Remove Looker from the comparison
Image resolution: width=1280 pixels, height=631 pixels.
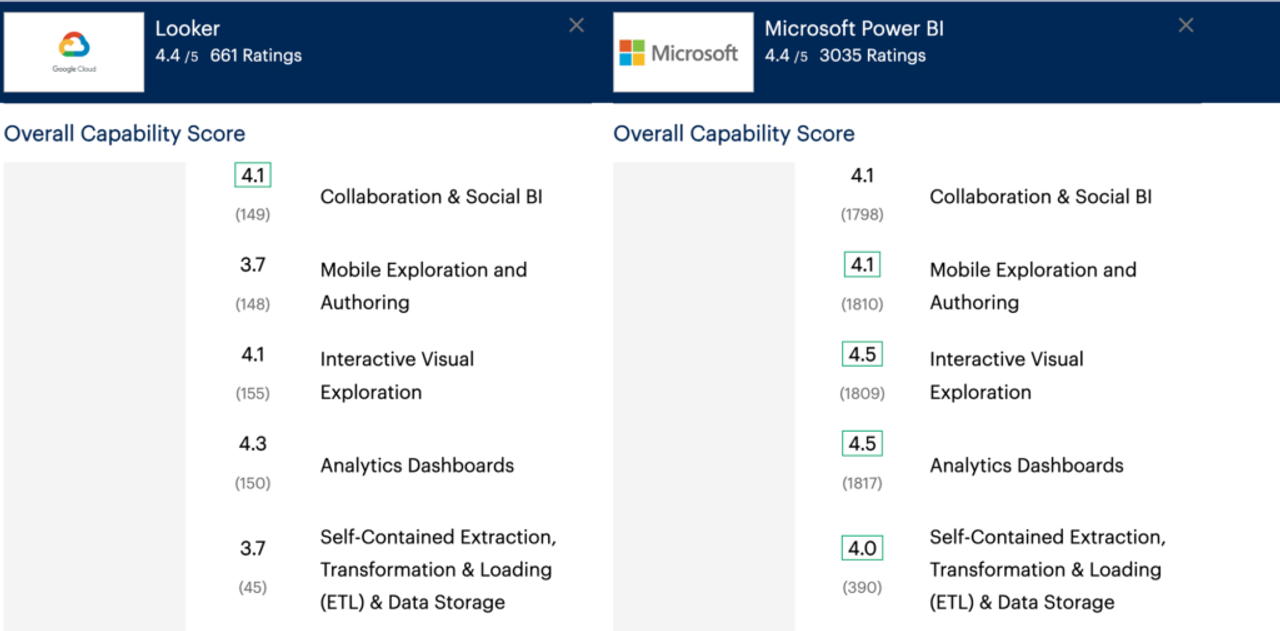pyautogui.click(x=576, y=26)
